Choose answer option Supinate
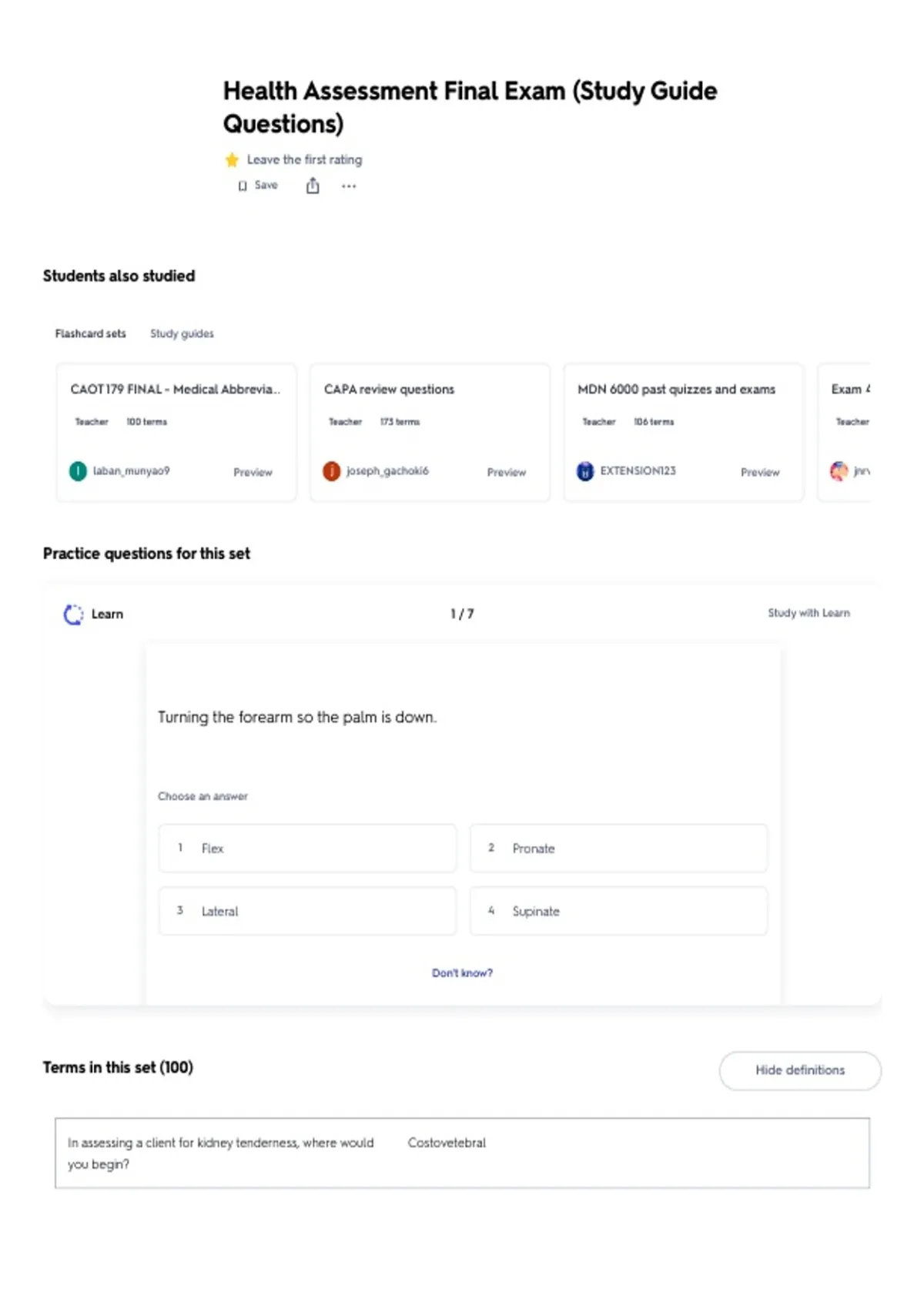The height and width of the screenshot is (1309, 924). (618, 911)
